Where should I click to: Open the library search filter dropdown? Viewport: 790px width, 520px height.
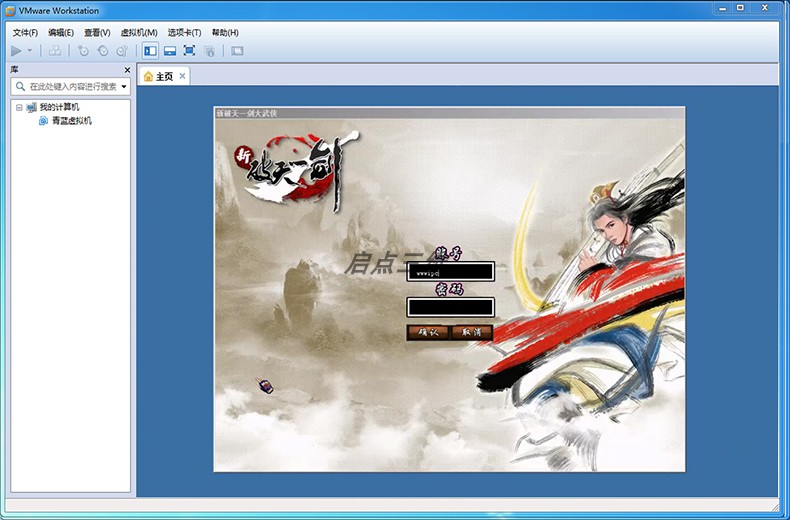pos(124,87)
